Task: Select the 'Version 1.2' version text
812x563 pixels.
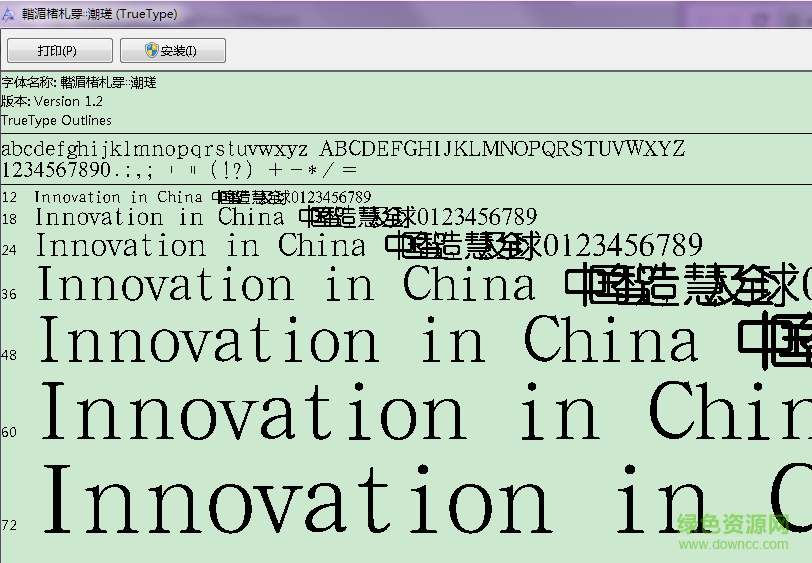Action: pos(68,101)
